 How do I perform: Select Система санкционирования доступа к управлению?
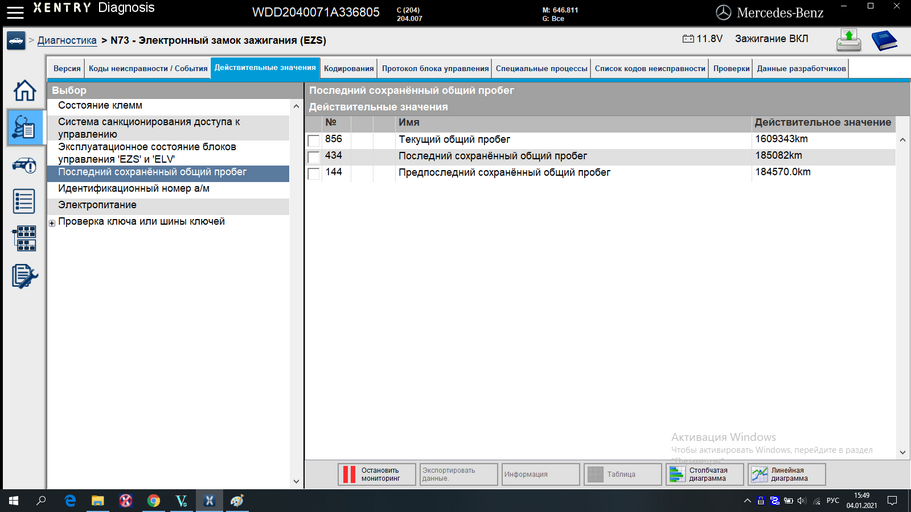coord(168,128)
